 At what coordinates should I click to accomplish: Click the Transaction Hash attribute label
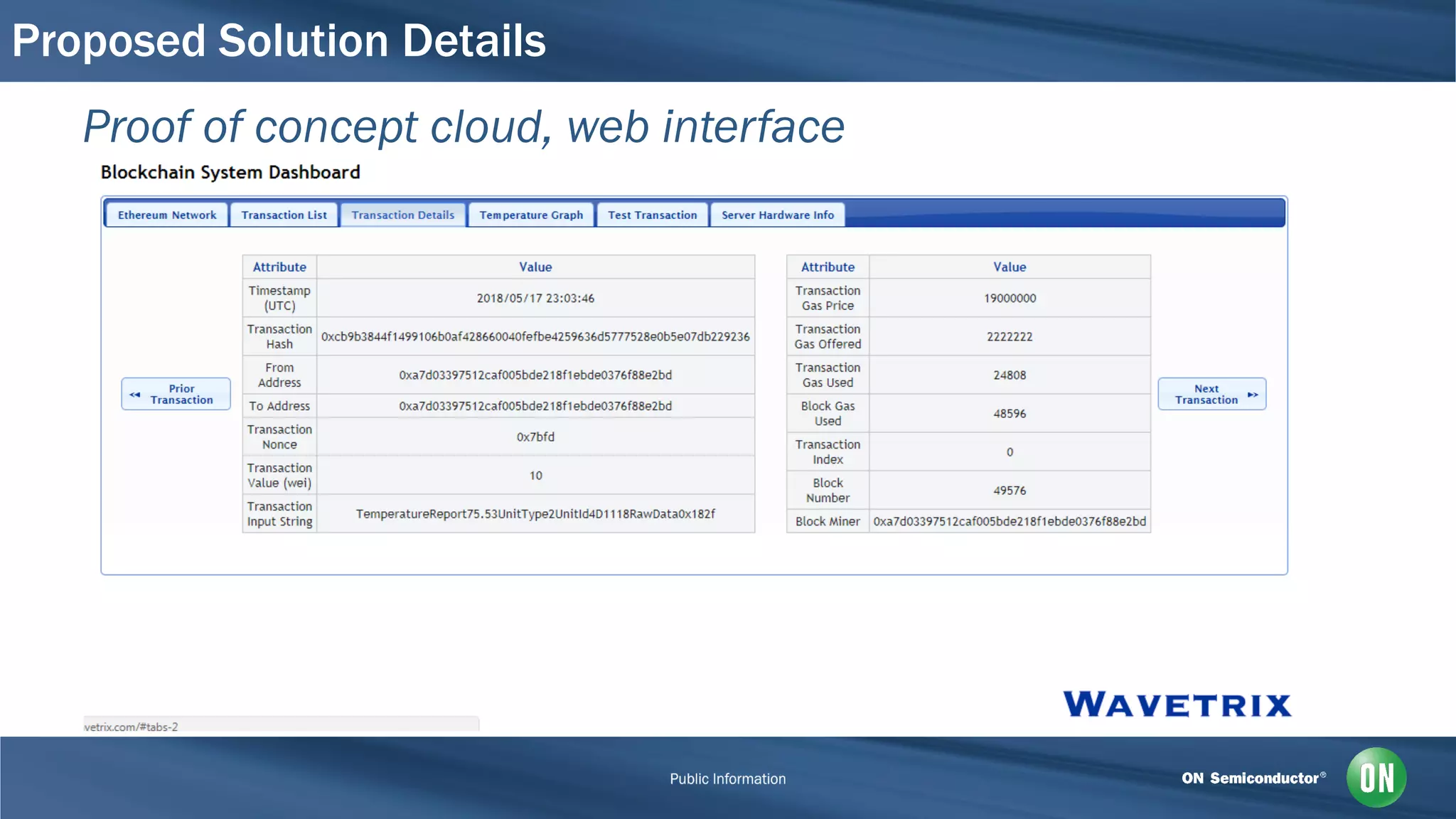point(279,336)
